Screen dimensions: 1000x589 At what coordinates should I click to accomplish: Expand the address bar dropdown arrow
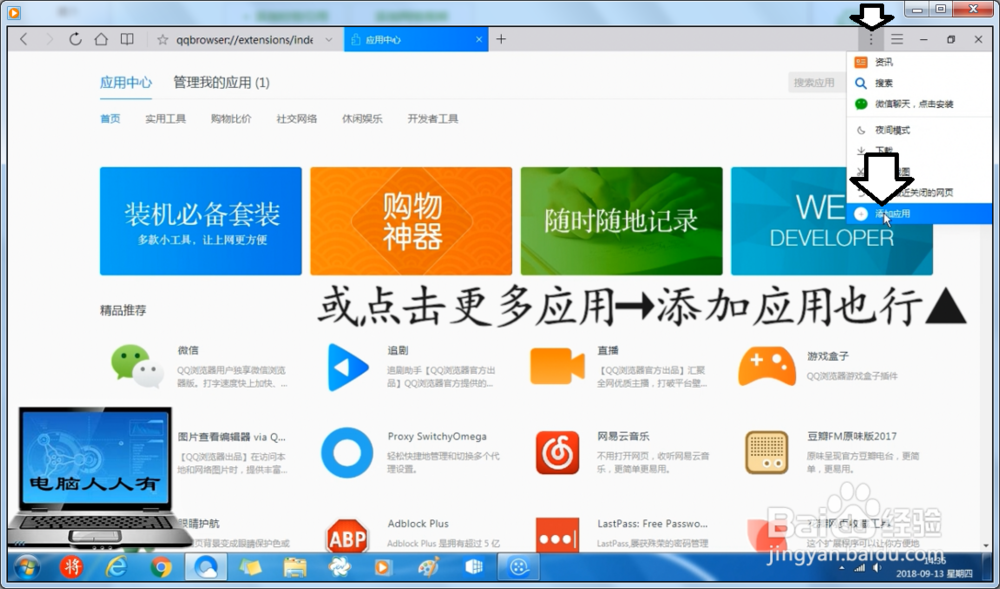point(328,40)
